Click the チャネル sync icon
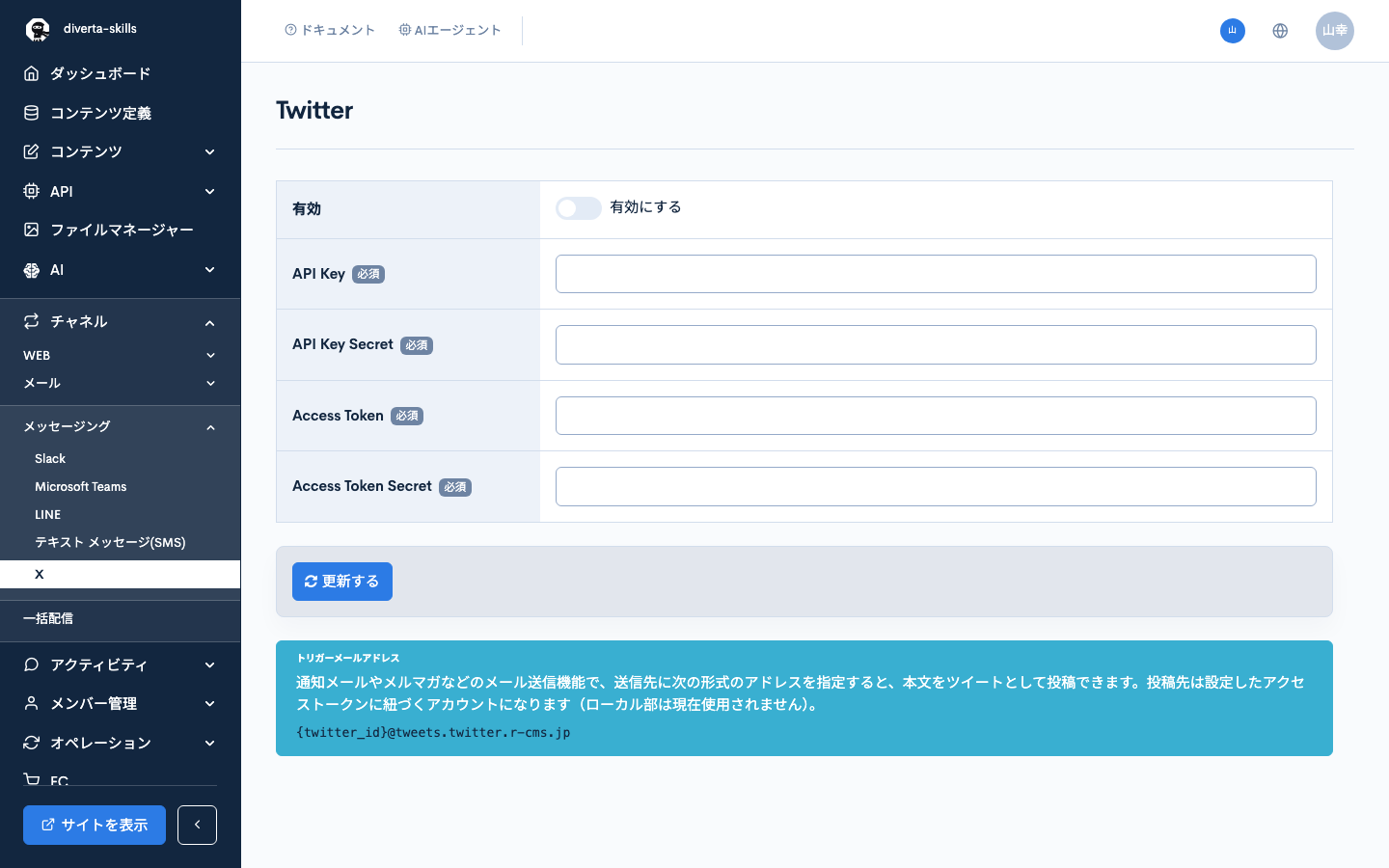Viewport: 1389px width, 868px height. click(32, 321)
